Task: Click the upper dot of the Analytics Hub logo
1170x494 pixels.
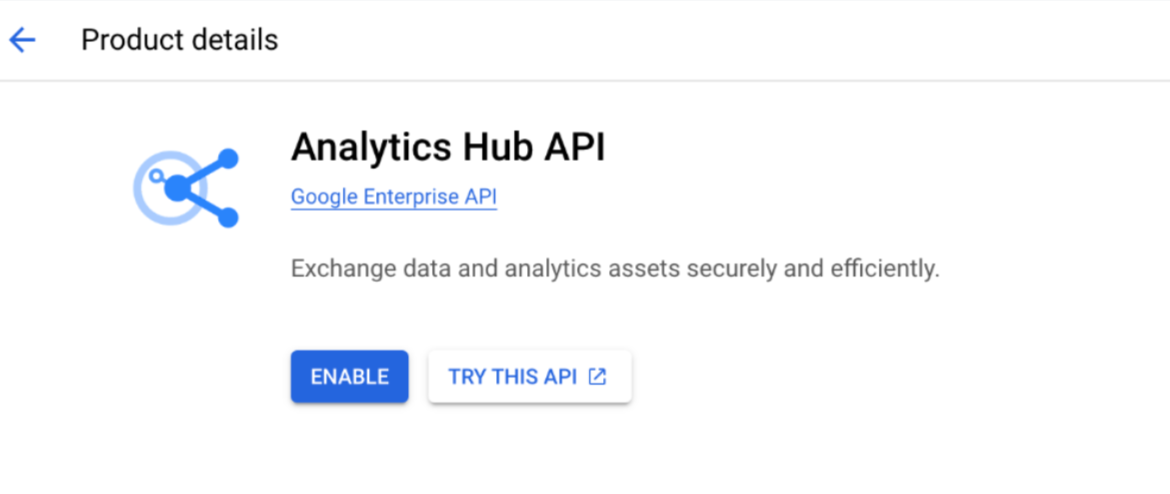Action: 228,158
